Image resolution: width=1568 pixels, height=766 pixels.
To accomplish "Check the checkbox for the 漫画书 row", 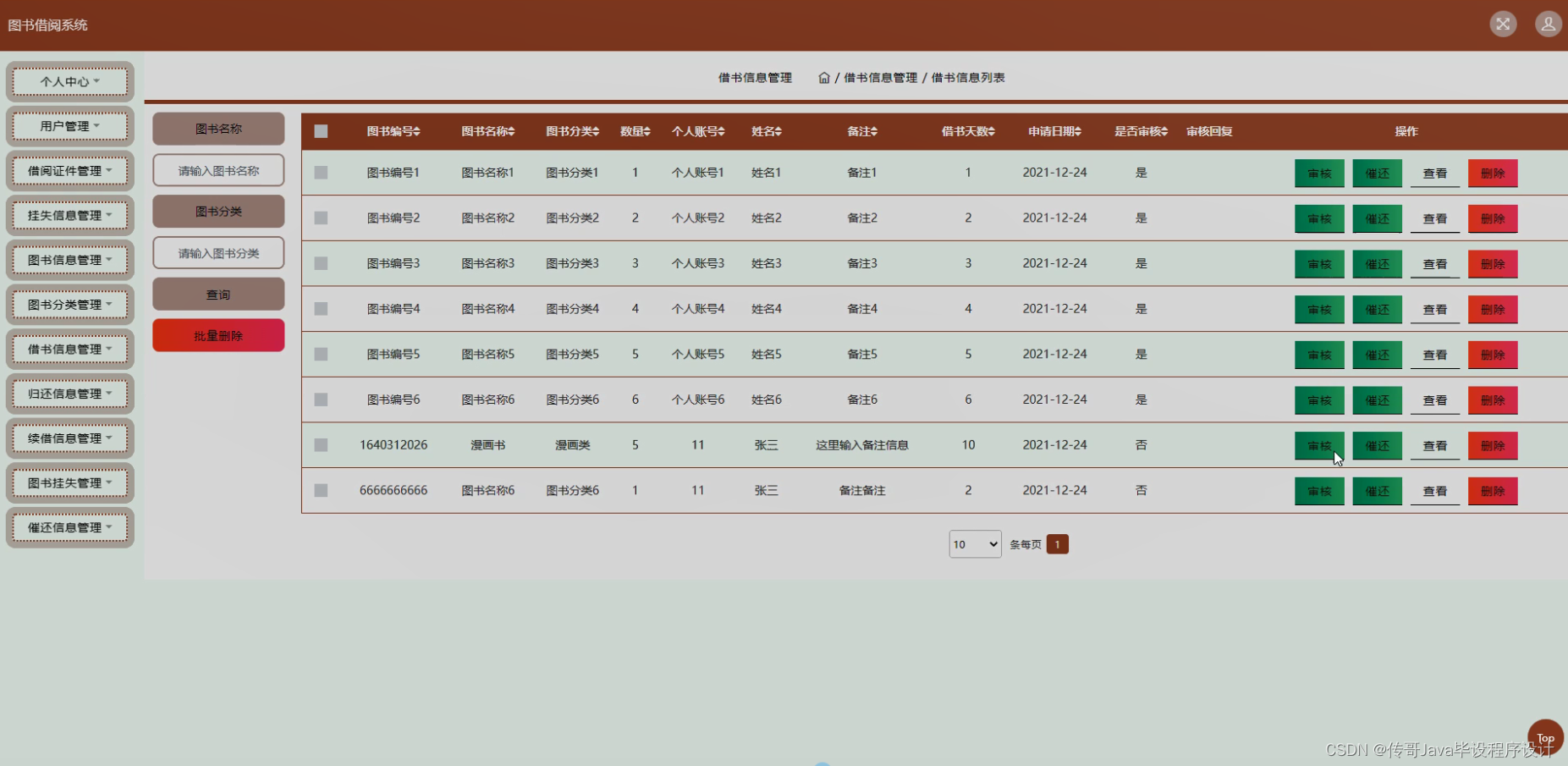I will coord(321,444).
